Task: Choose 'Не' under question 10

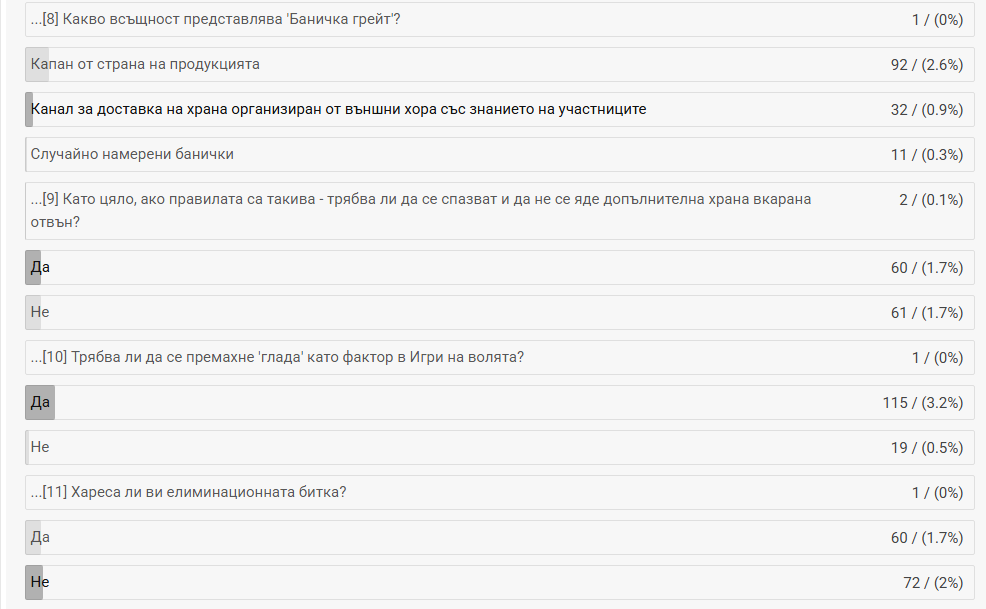Action: click(x=40, y=447)
